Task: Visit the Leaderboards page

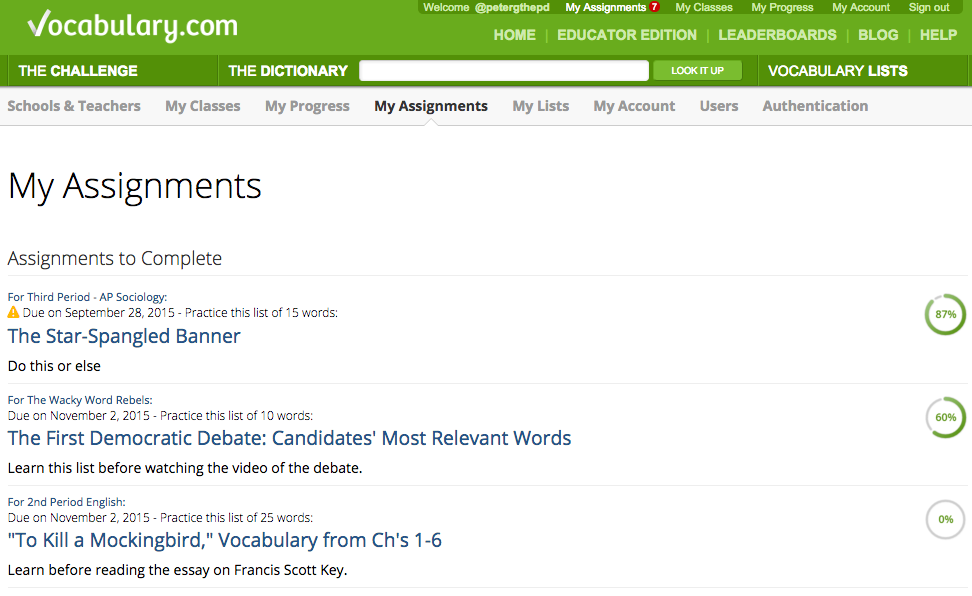Action: (x=777, y=35)
